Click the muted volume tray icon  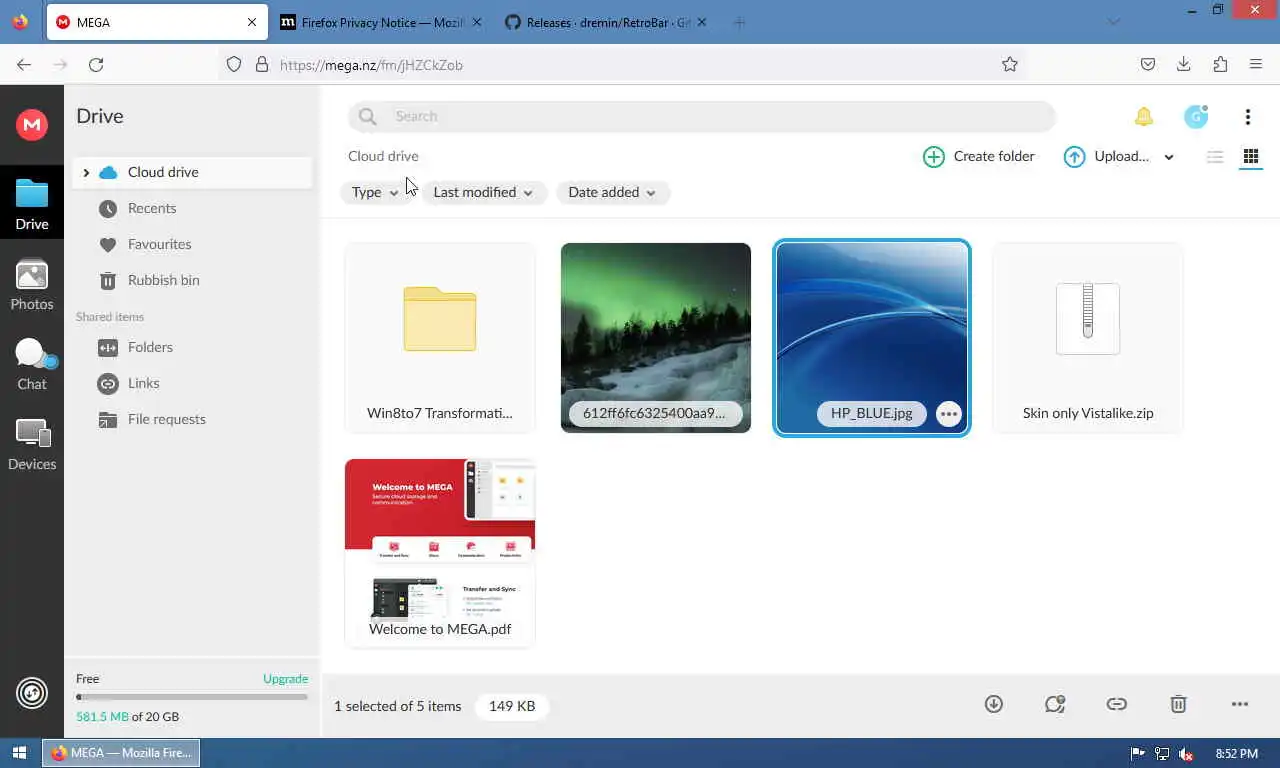tap(1186, 754)
